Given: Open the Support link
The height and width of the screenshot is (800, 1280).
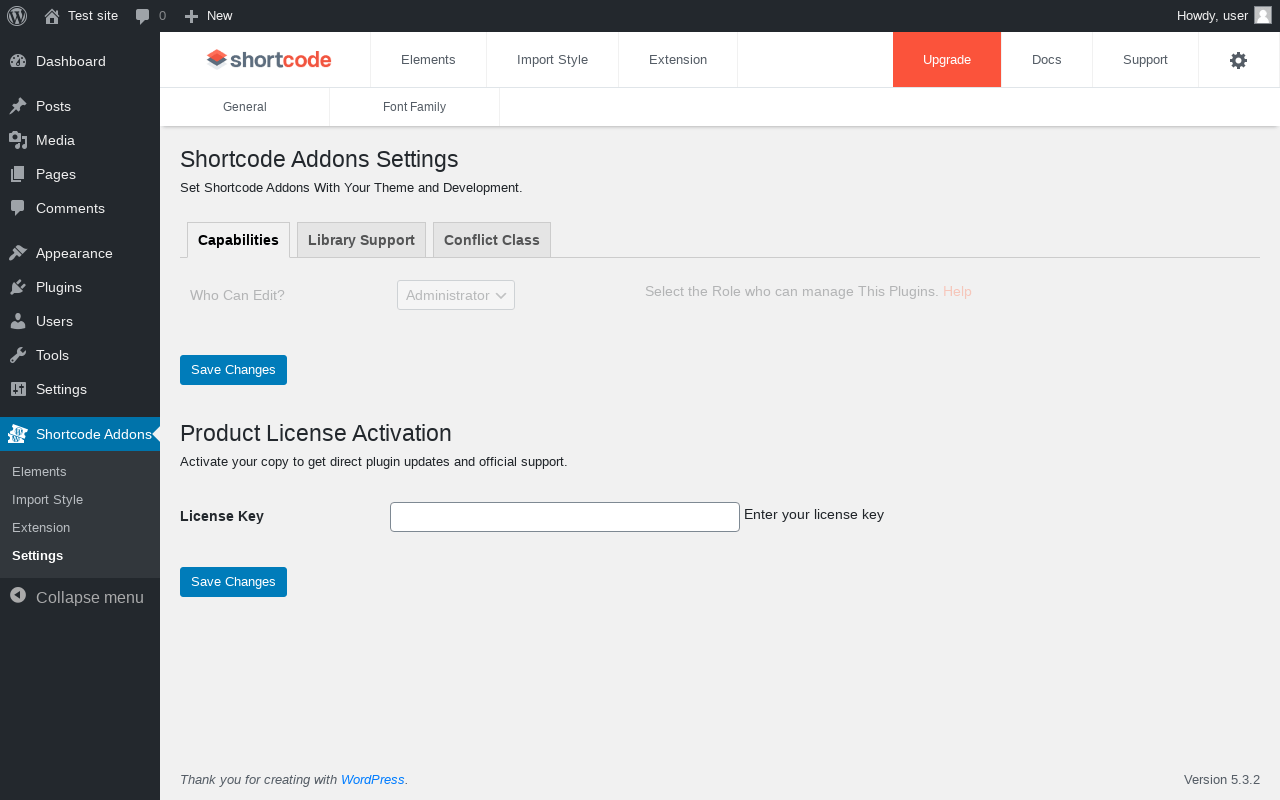Looking at the screenshot, I should 1145,60.
